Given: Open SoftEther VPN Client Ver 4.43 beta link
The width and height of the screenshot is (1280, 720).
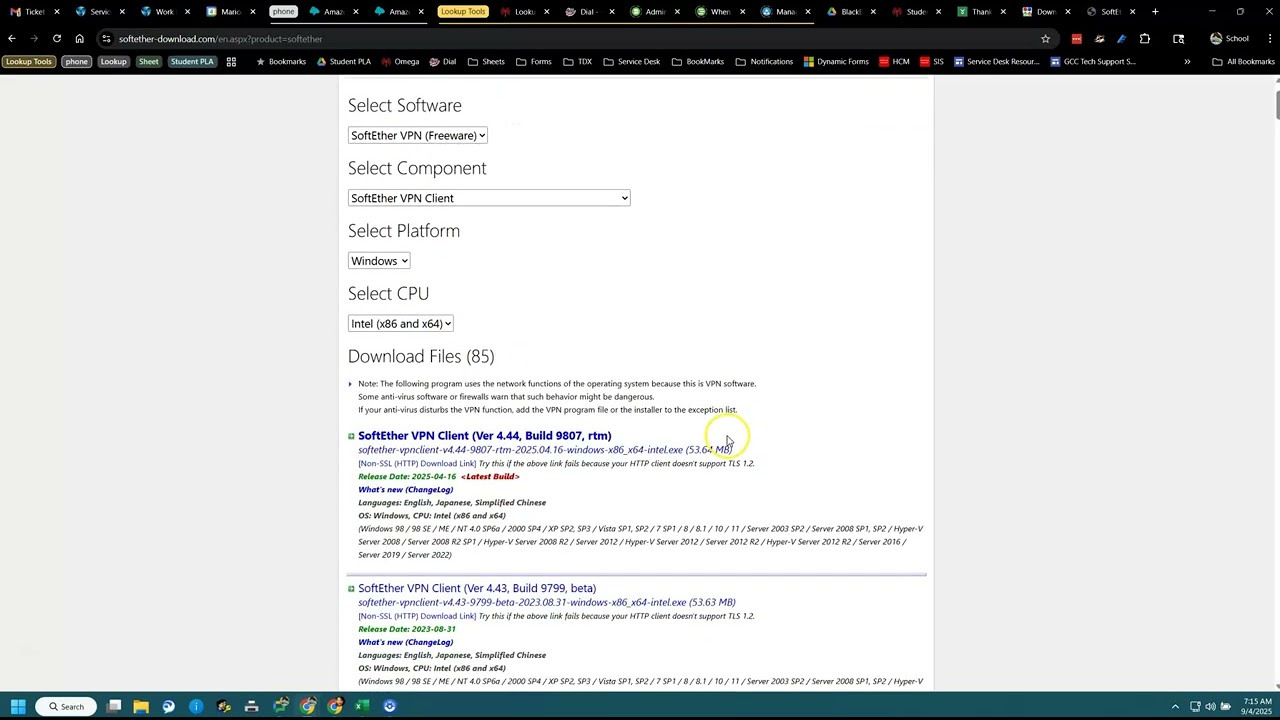Looking at the screenshot, I should coord(477,589).
